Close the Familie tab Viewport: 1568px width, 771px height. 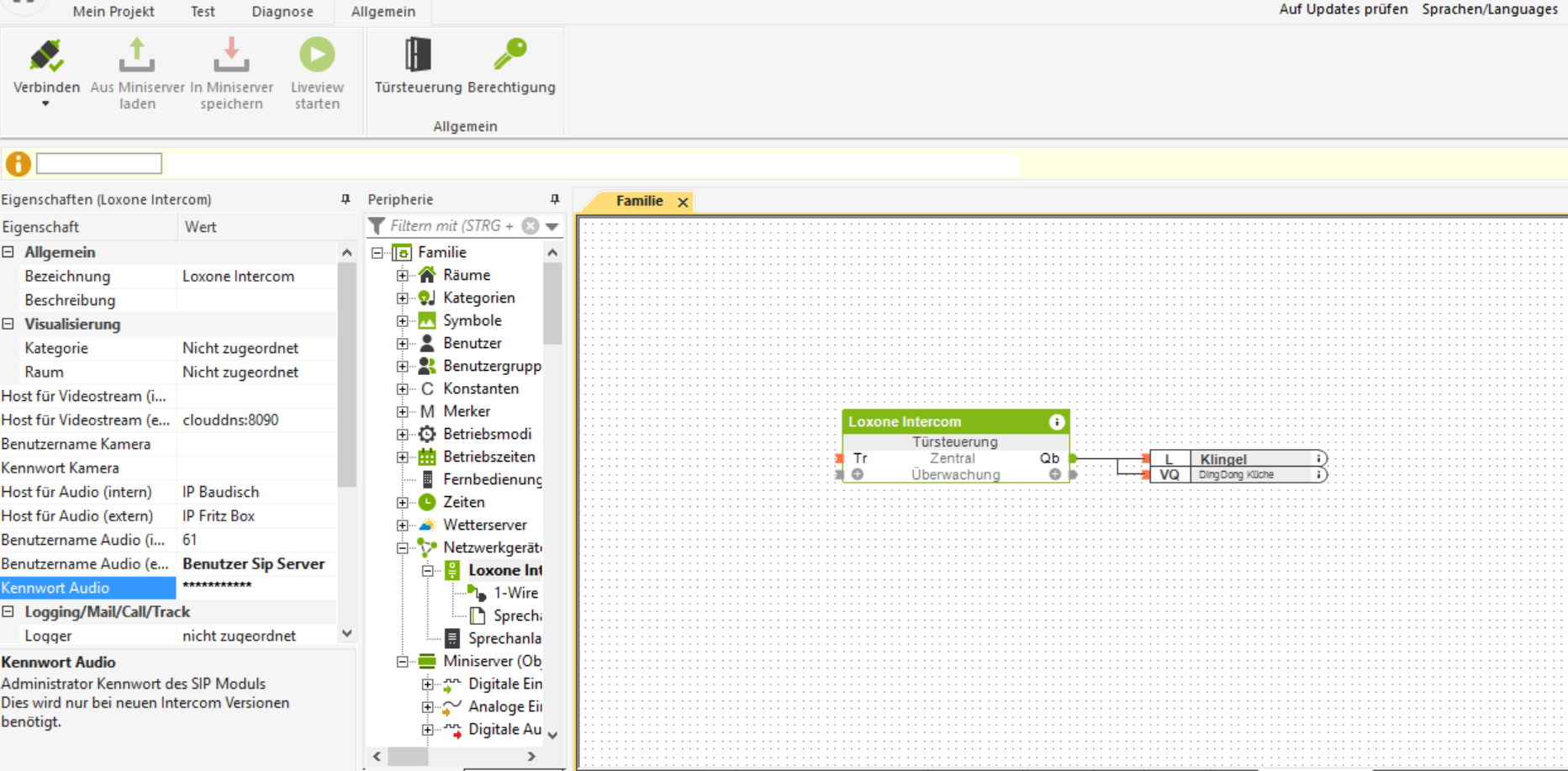point(684,202)
